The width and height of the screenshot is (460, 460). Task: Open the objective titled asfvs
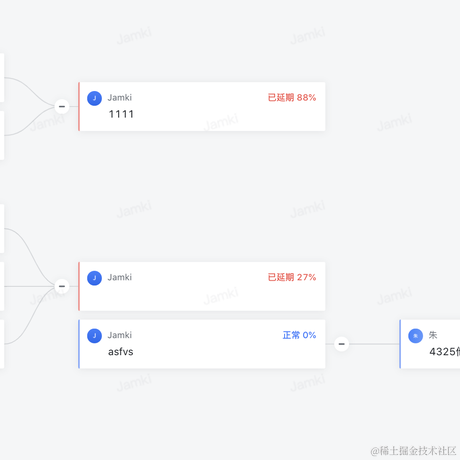pyautogui.click(x=121, y=352)
